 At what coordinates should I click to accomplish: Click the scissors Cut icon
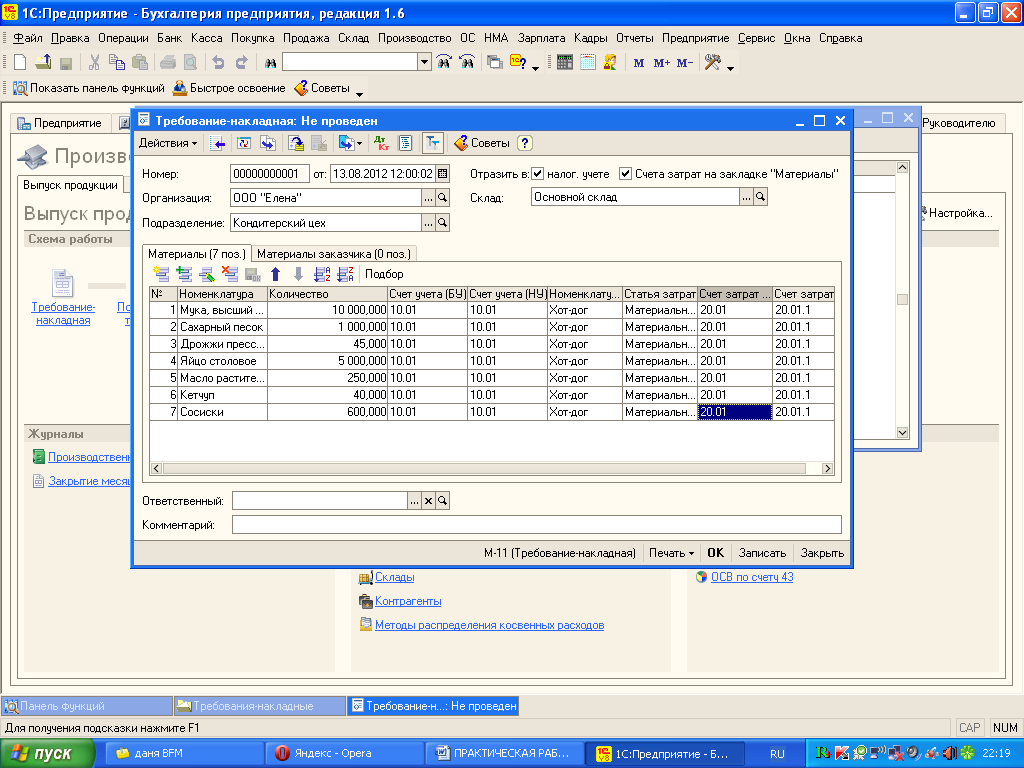click(94, 63)
